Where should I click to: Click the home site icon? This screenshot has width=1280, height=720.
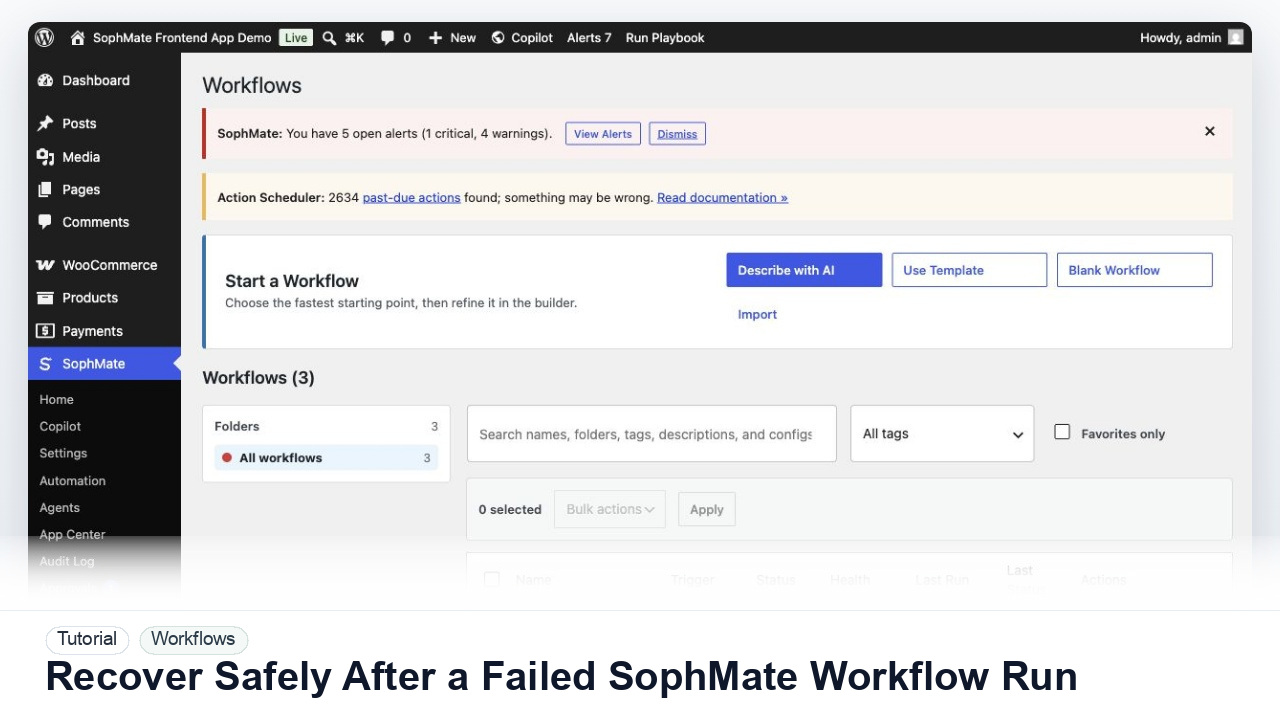tap(77, 38)
